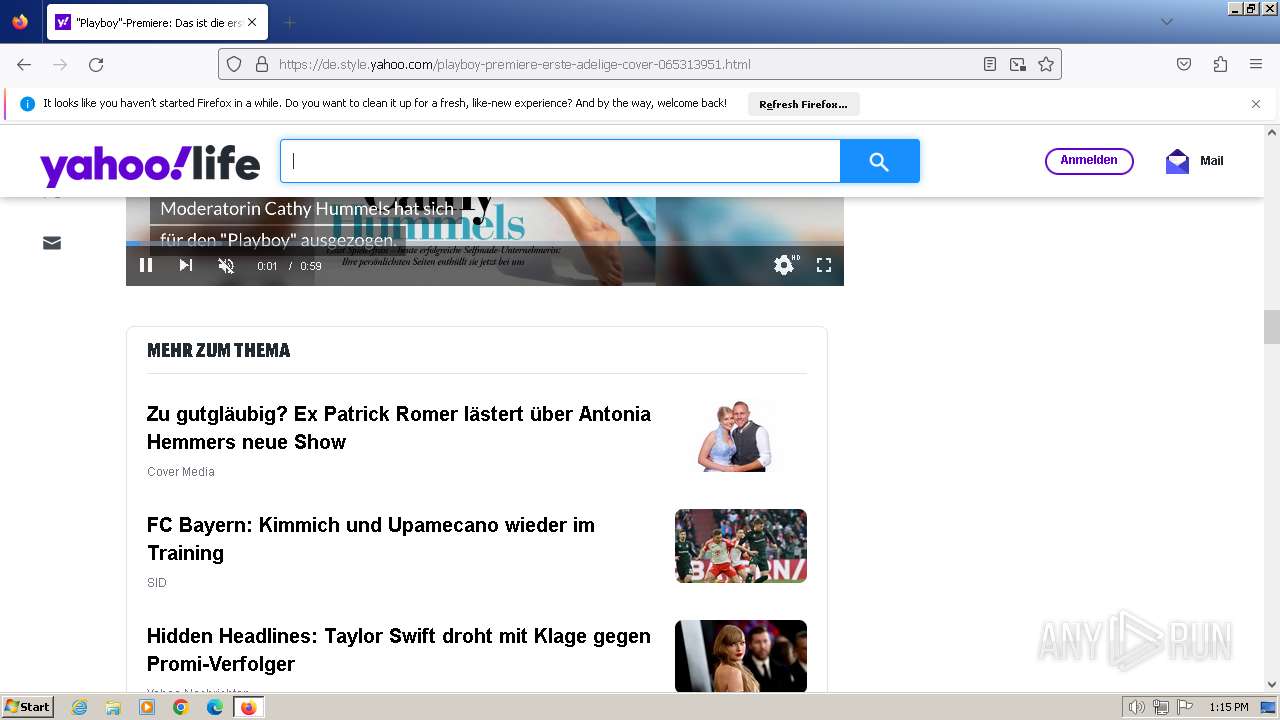Launch Google Chrome from taskbar
This screenshot has height=720, width=1280.
coord(181,707)
